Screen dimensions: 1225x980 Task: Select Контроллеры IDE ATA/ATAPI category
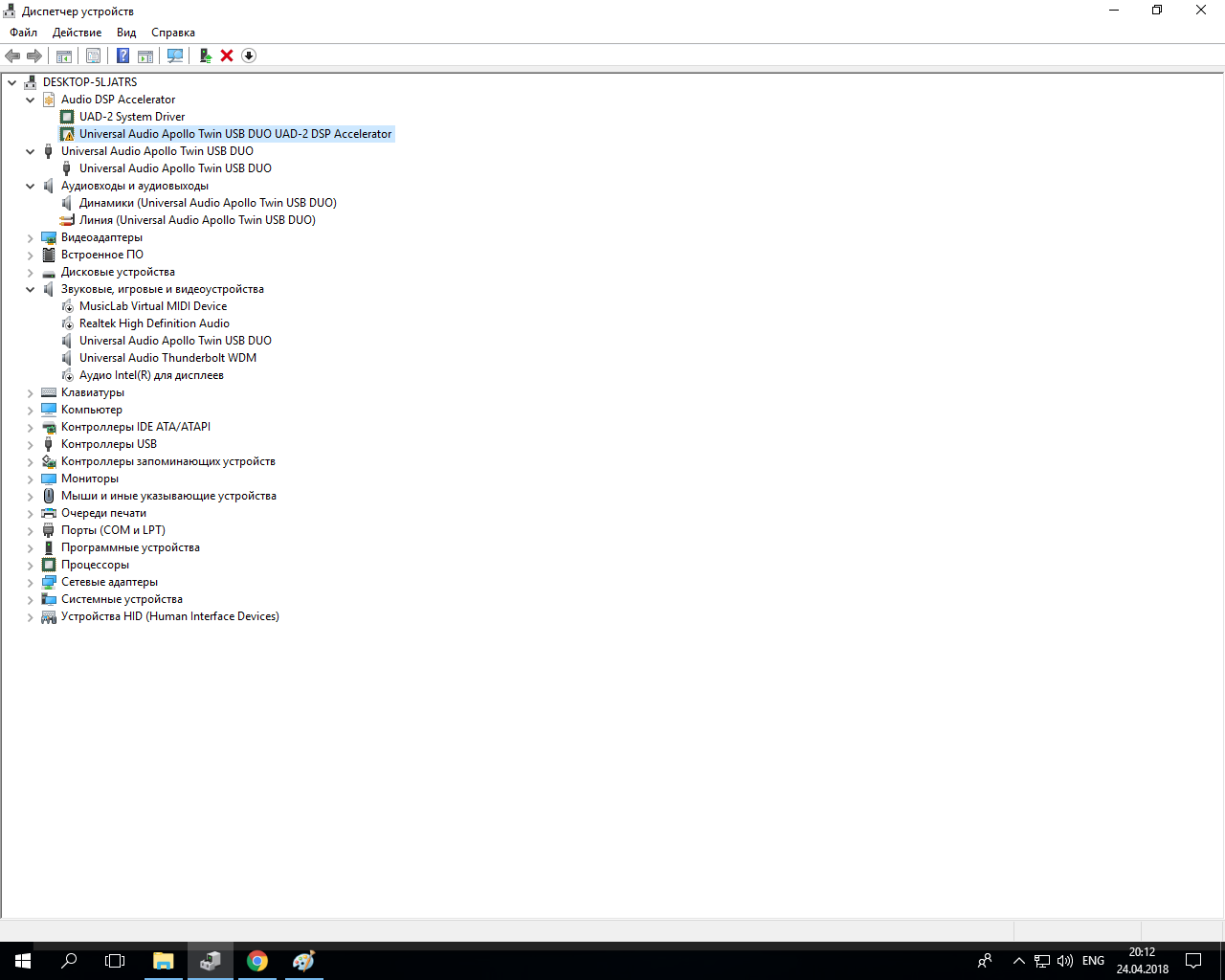[x=136, y=427]
